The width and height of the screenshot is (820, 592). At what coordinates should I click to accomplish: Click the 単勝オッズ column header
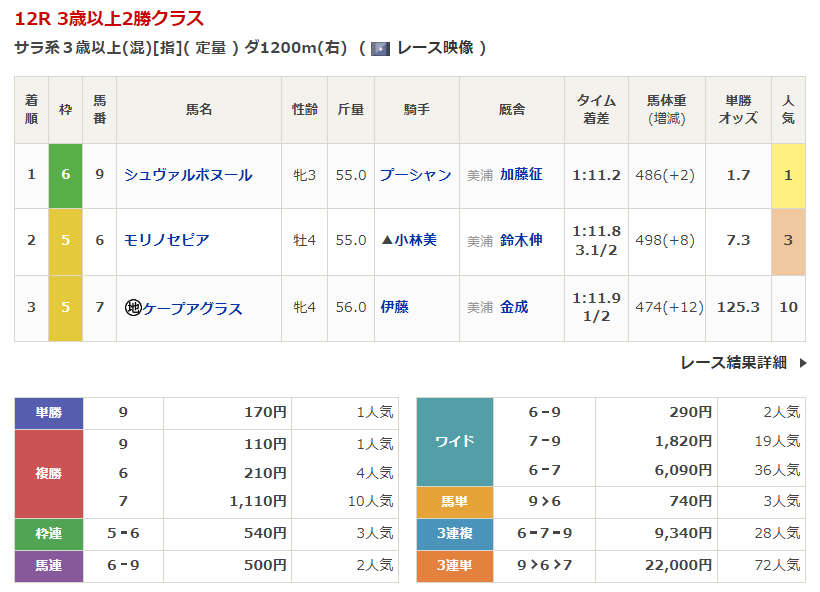738,109
